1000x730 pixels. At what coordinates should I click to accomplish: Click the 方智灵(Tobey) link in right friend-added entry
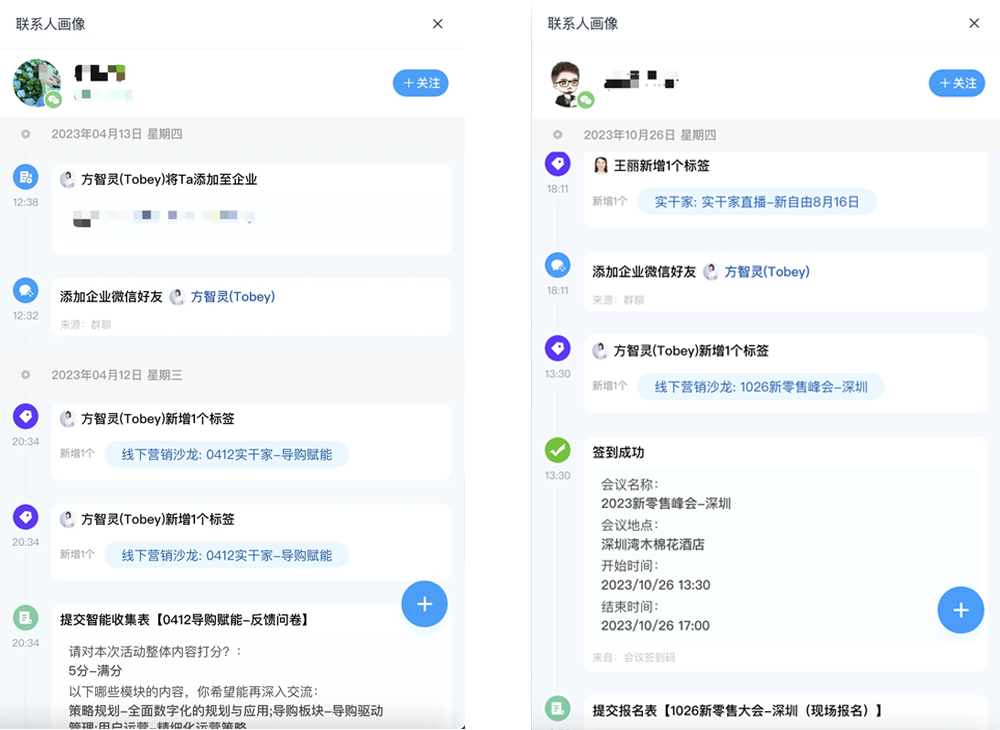point(766,272)
